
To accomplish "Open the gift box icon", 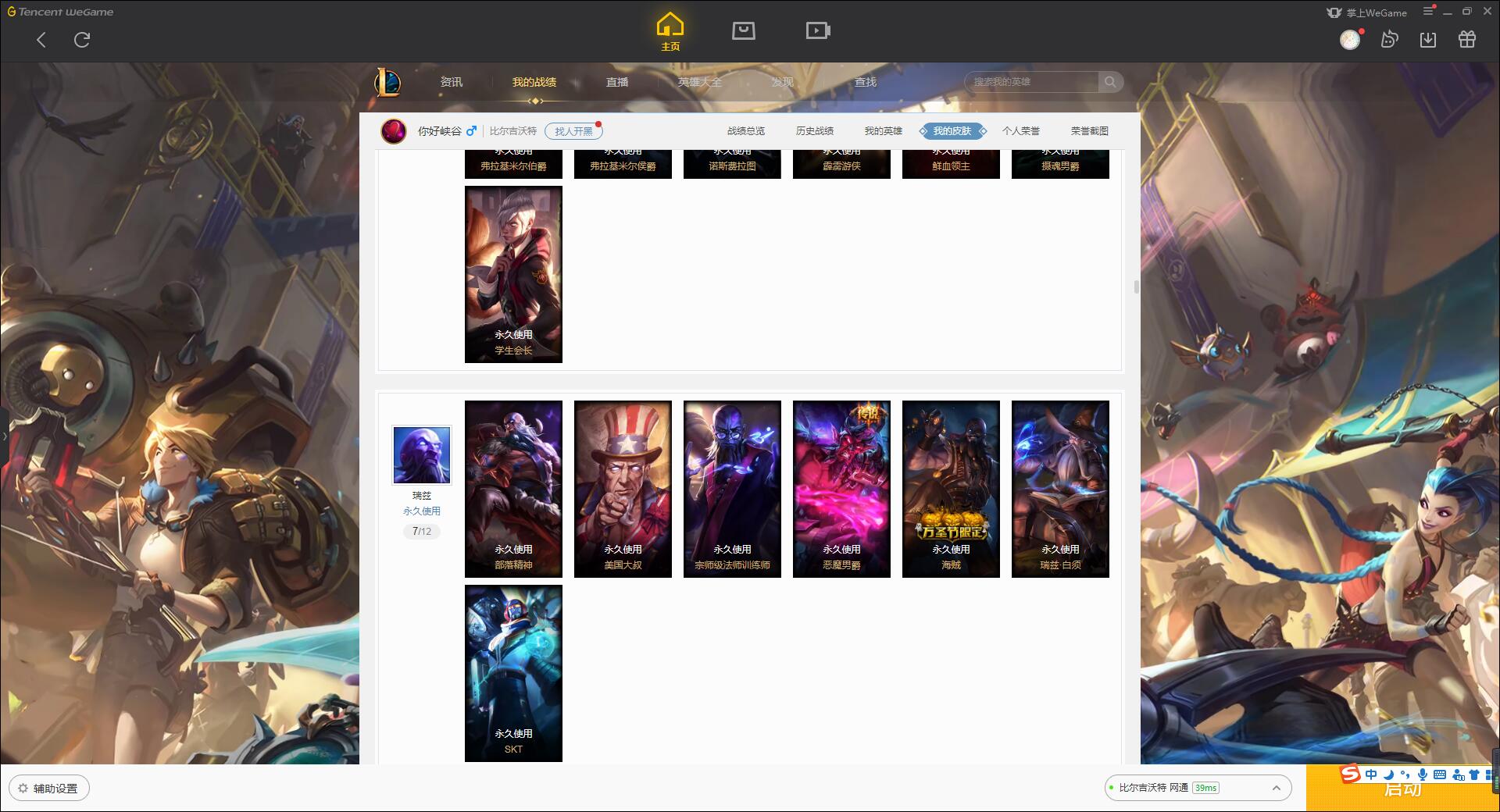I will click(x=1467, y=39).
